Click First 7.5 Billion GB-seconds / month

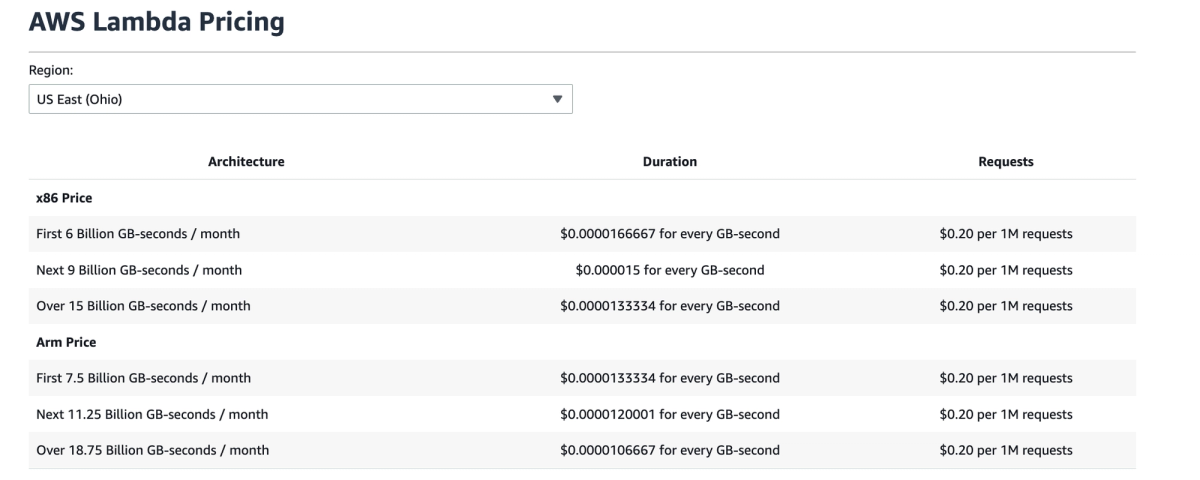143,378
